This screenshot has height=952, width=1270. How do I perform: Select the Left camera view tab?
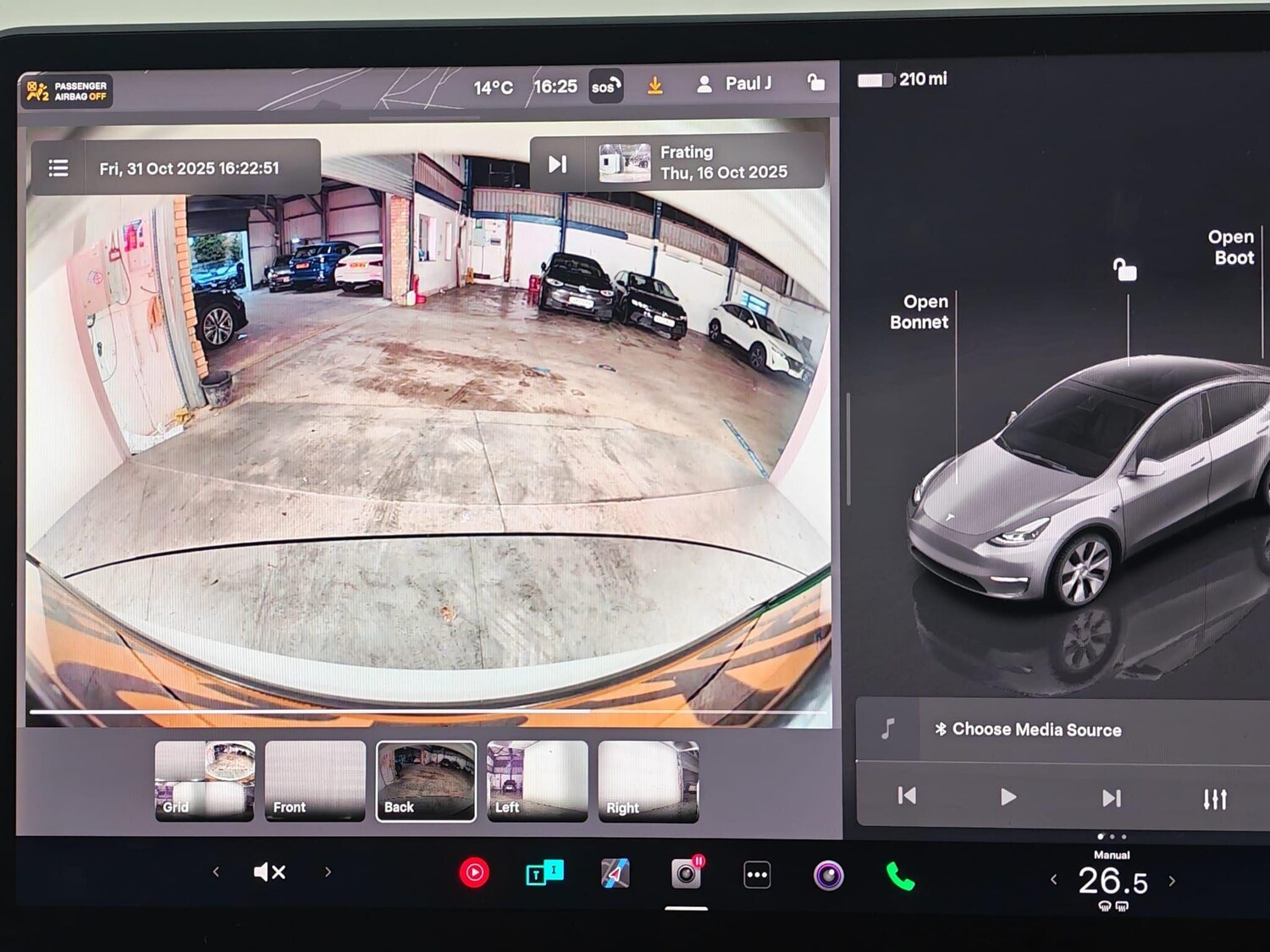537,780
